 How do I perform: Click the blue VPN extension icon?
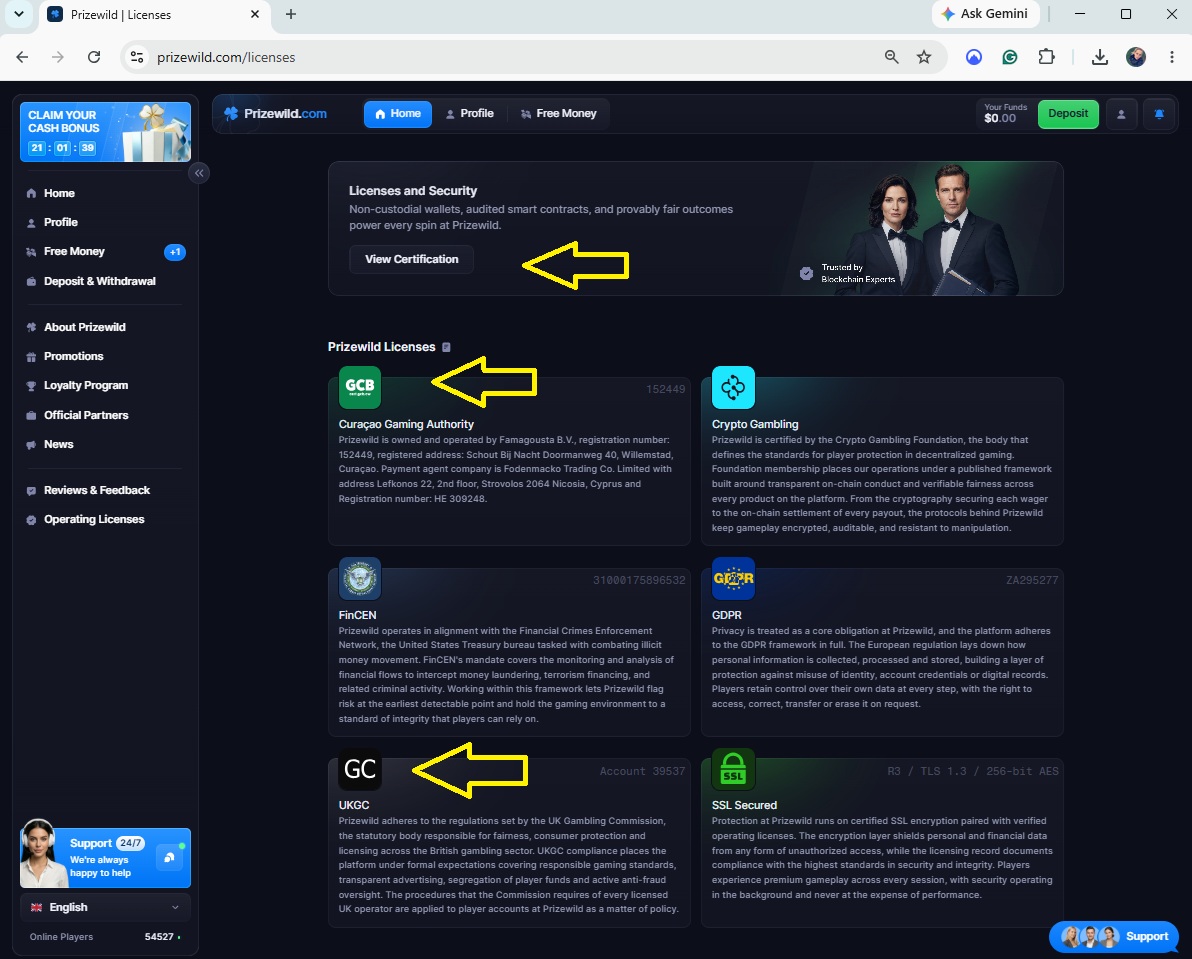point(974,57)
